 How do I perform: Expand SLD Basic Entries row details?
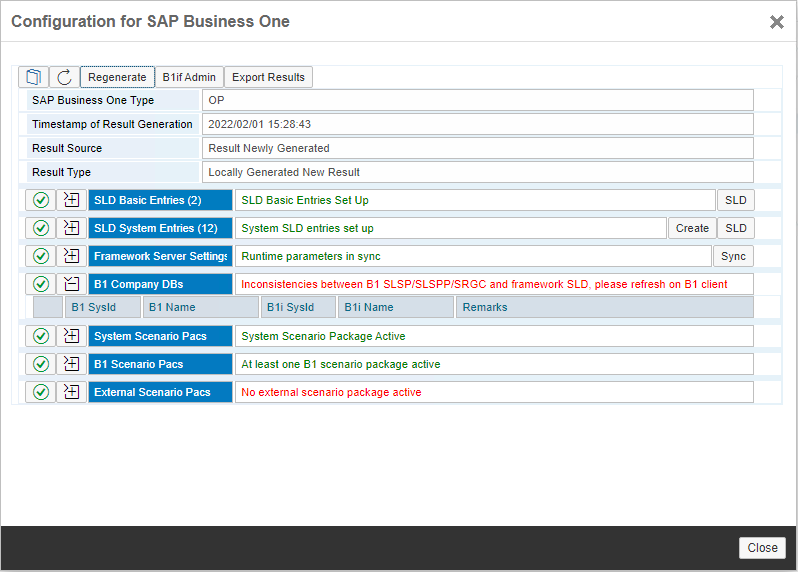[x=71, y=200]
